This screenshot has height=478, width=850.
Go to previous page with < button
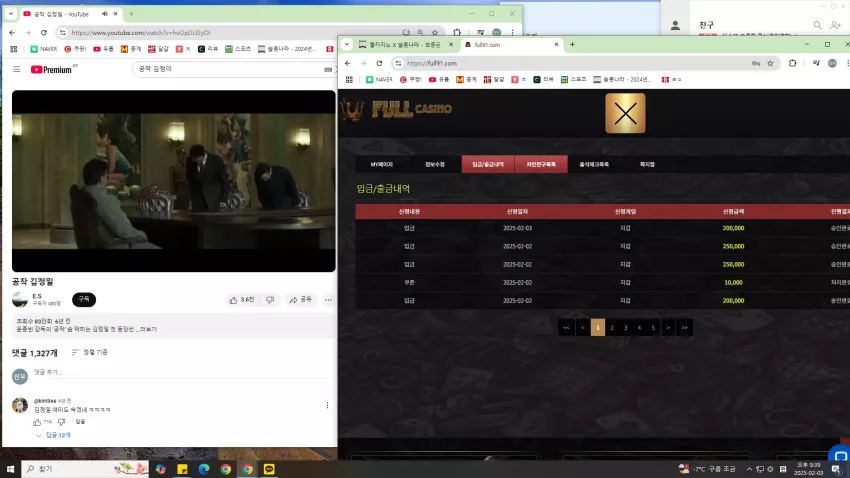coord(583,327)
